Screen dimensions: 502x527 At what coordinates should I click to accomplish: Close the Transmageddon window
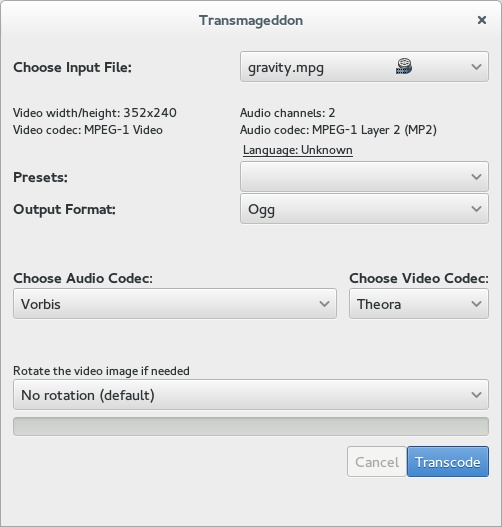(482, 20)
